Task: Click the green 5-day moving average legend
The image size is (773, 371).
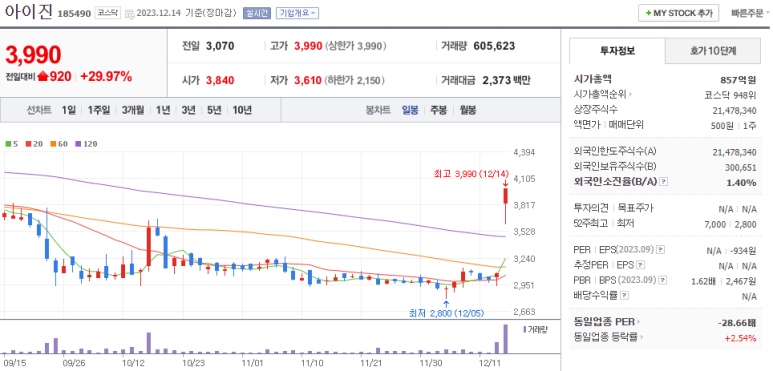Action: [11, 144]
